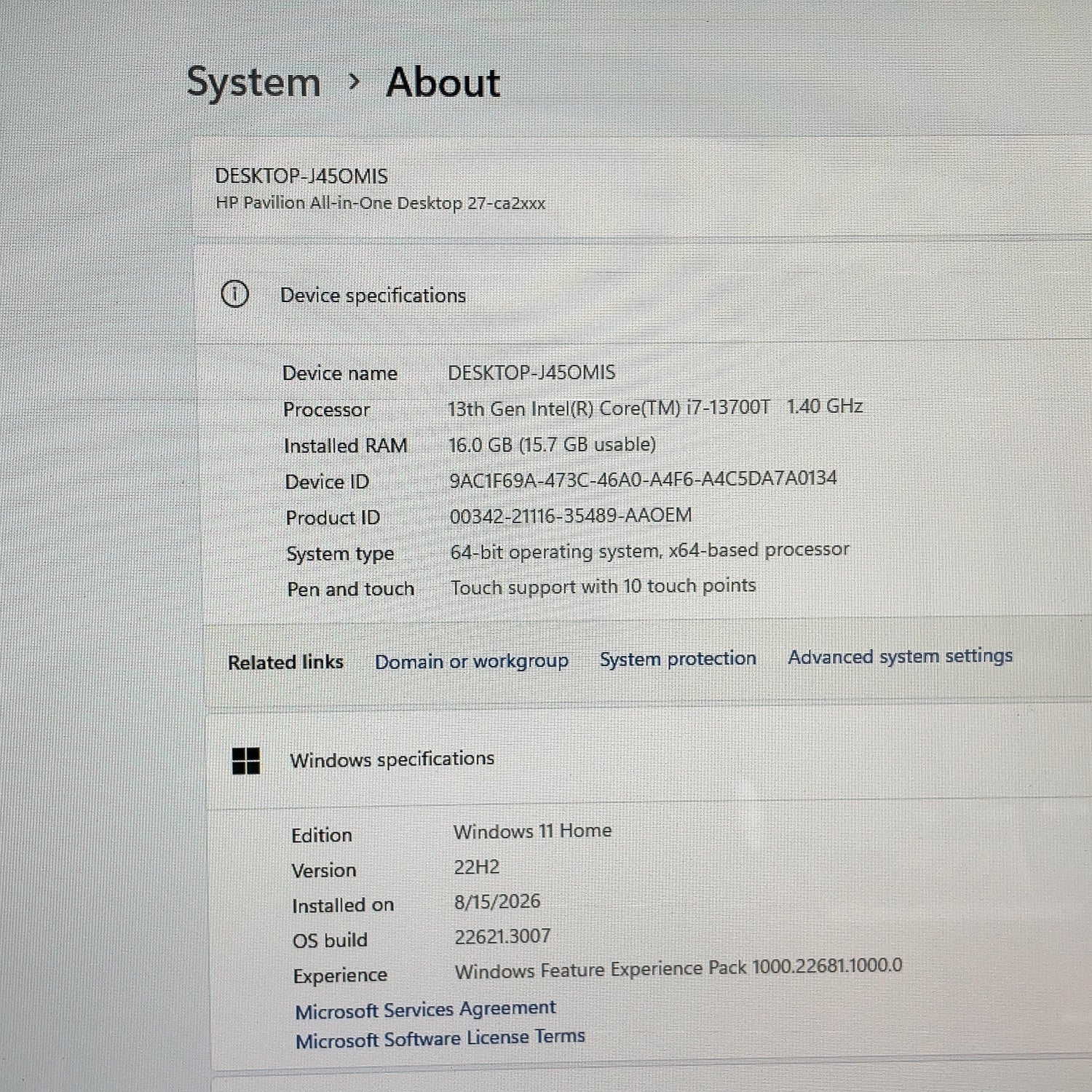Click the 22H2 version value
The image size is (1092, 1092).
tap(477, 867)
